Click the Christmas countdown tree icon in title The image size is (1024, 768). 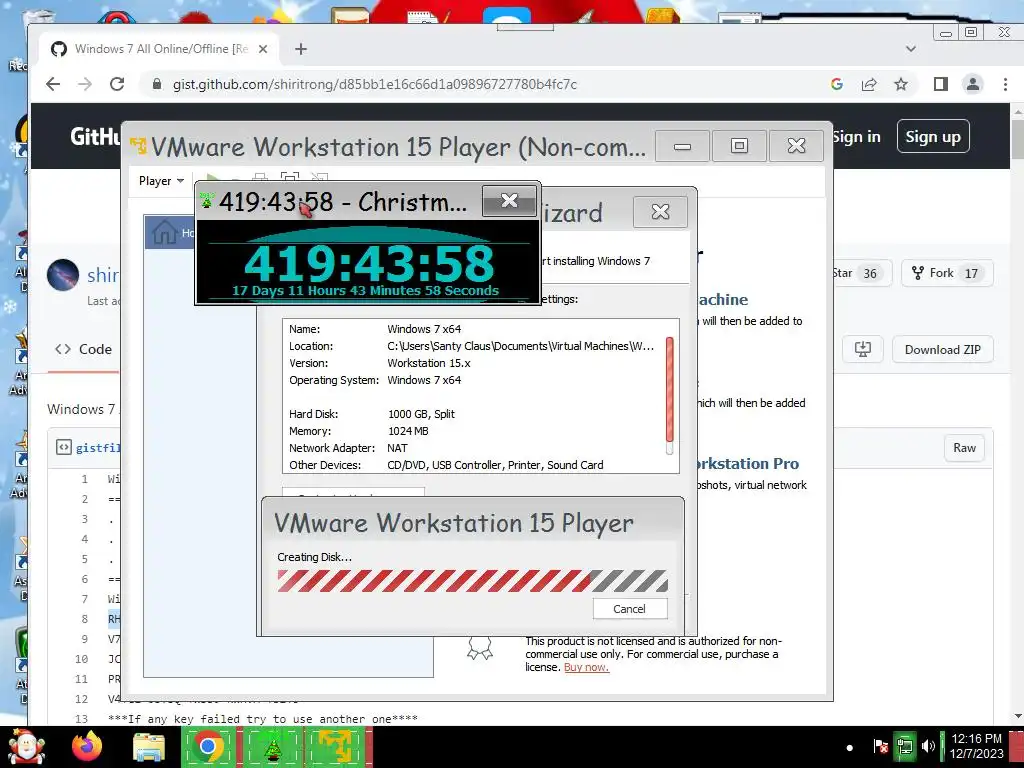207,200
